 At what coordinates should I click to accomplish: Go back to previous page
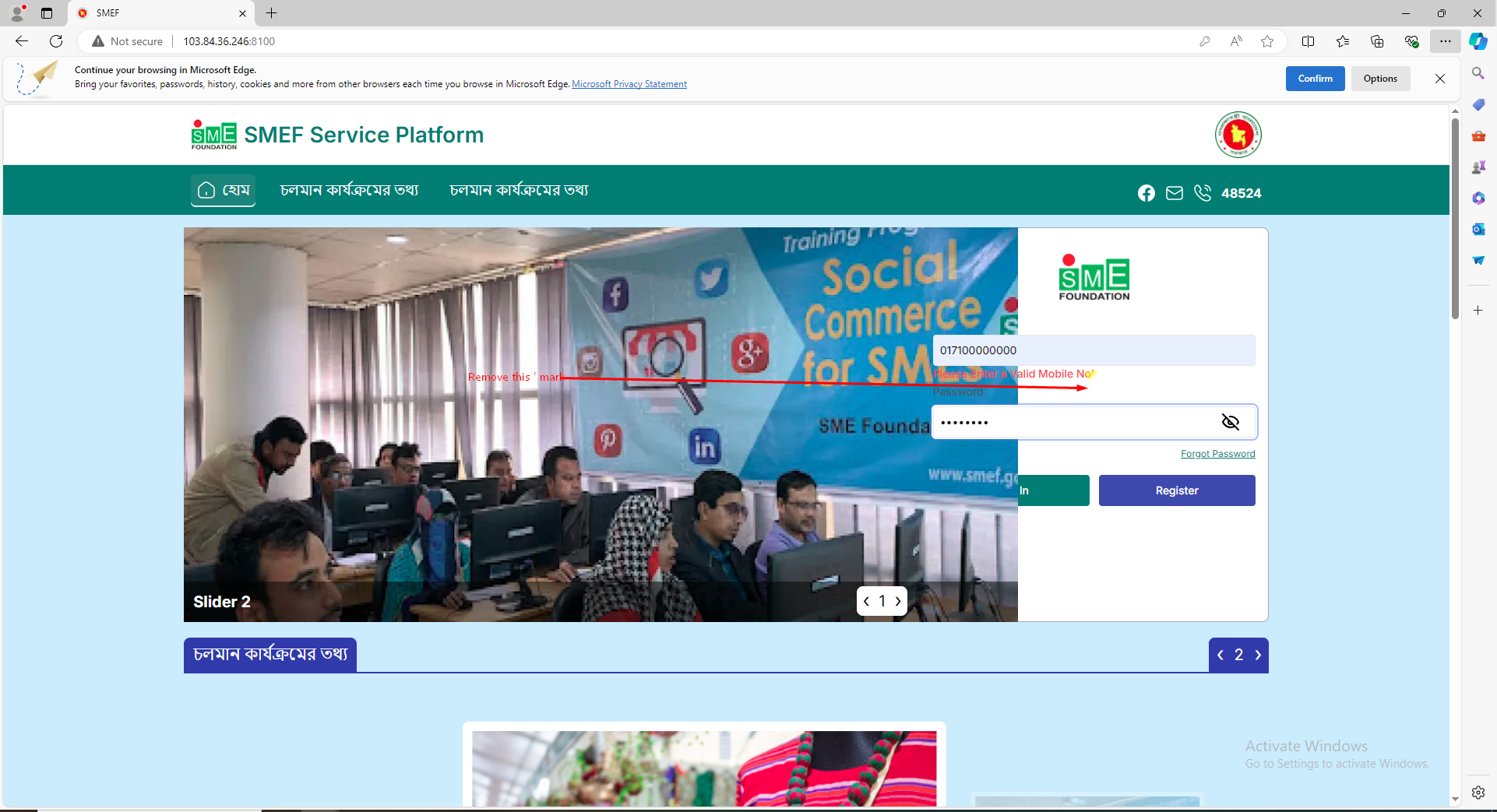tap(22, 41)
